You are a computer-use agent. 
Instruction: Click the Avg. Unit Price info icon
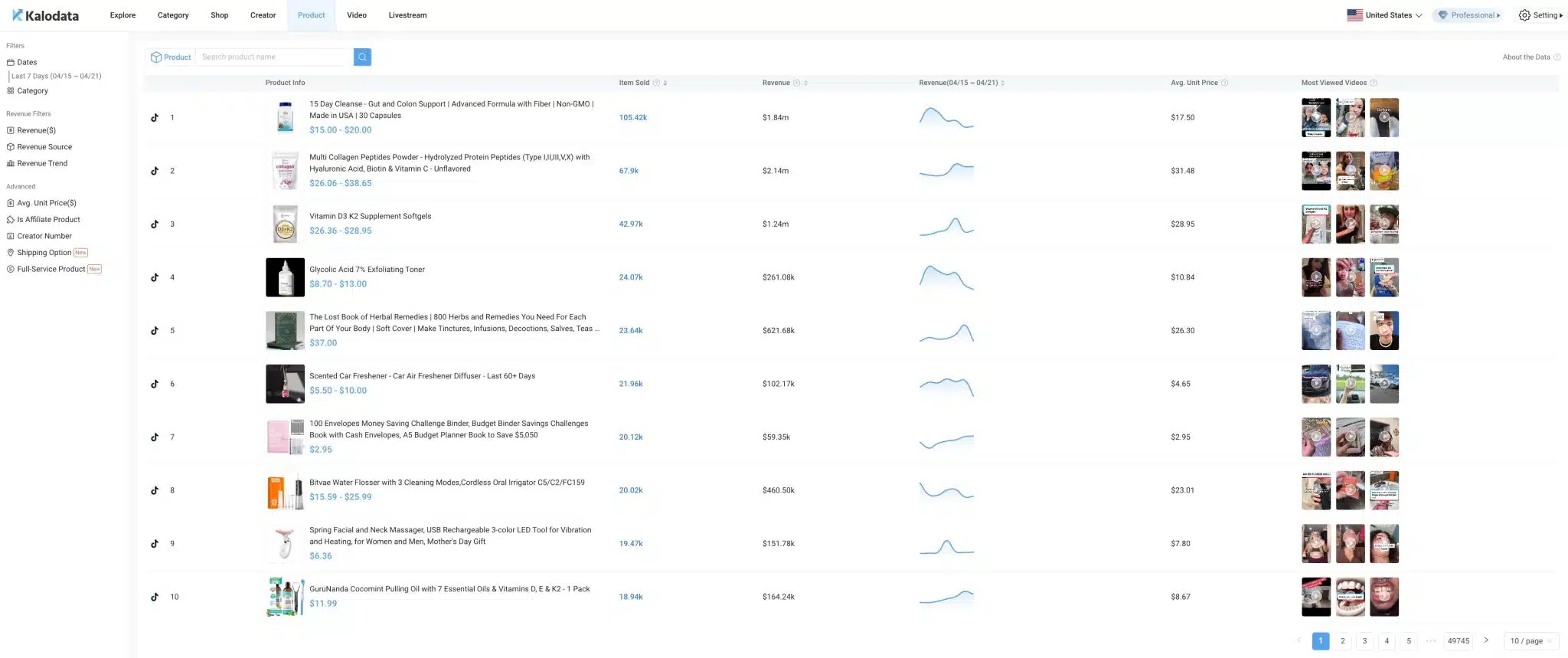click(x=1224, y=83)
